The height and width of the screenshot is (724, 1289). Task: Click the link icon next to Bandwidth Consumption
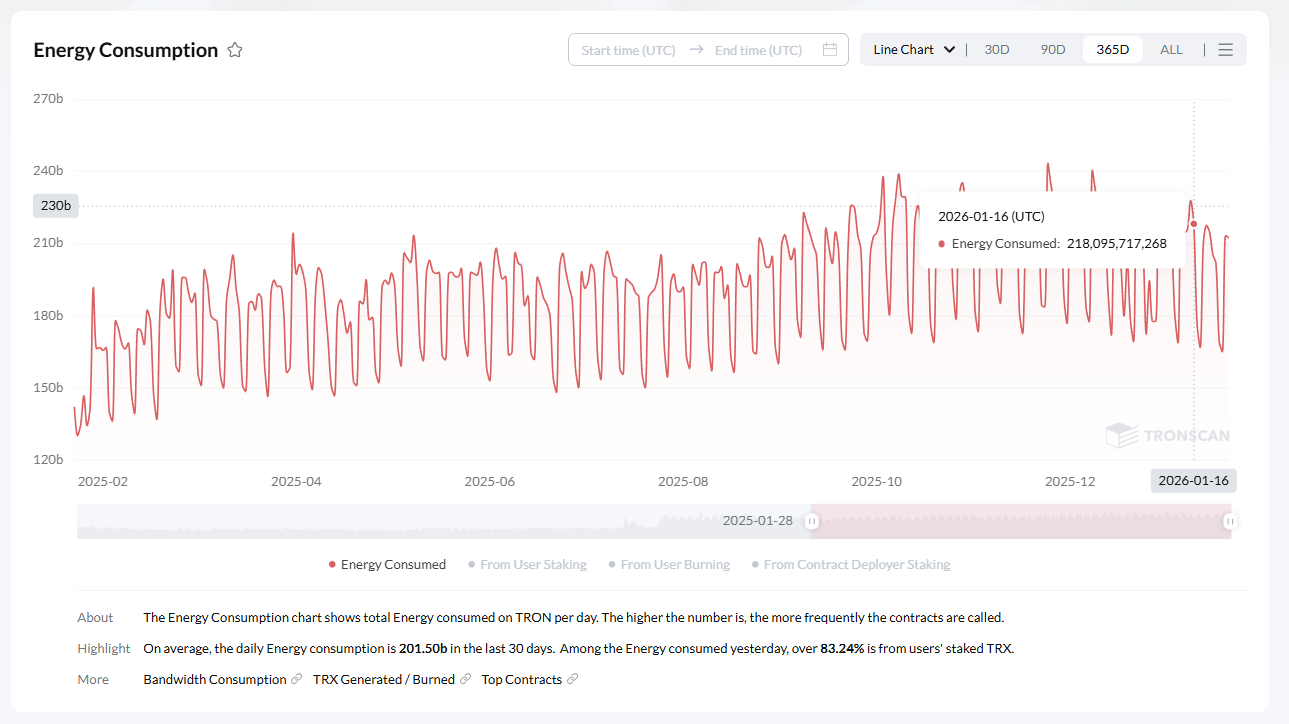(x=296, y=679)
